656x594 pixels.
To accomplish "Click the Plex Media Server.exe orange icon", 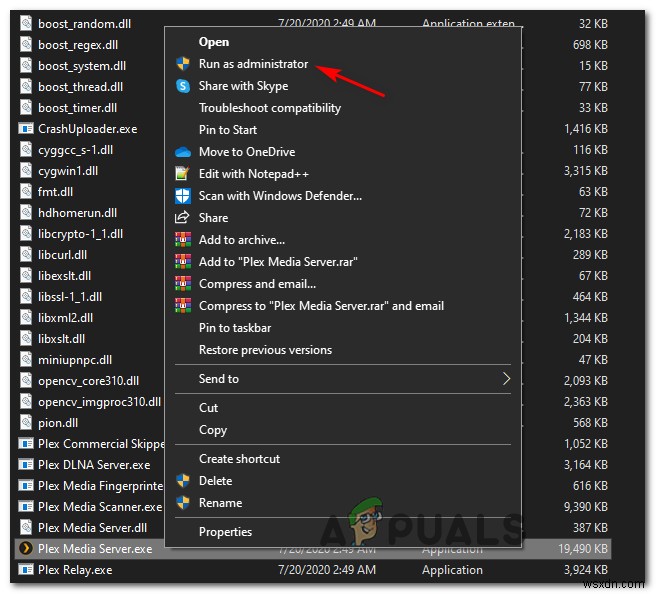I will click(26, 548).
